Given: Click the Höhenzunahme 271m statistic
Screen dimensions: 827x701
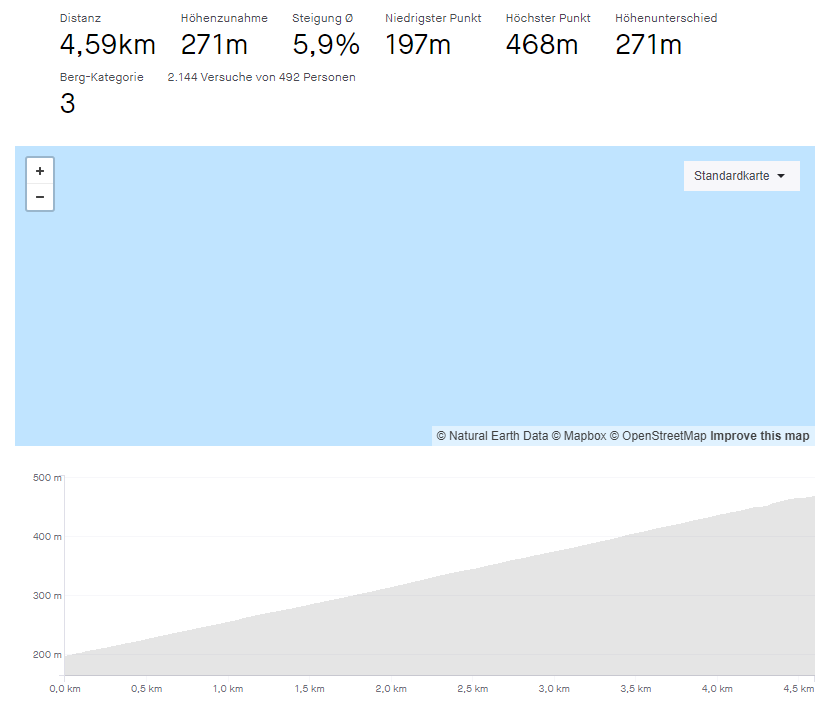Looking at the screenshot, I should click(x=212, y=45).
